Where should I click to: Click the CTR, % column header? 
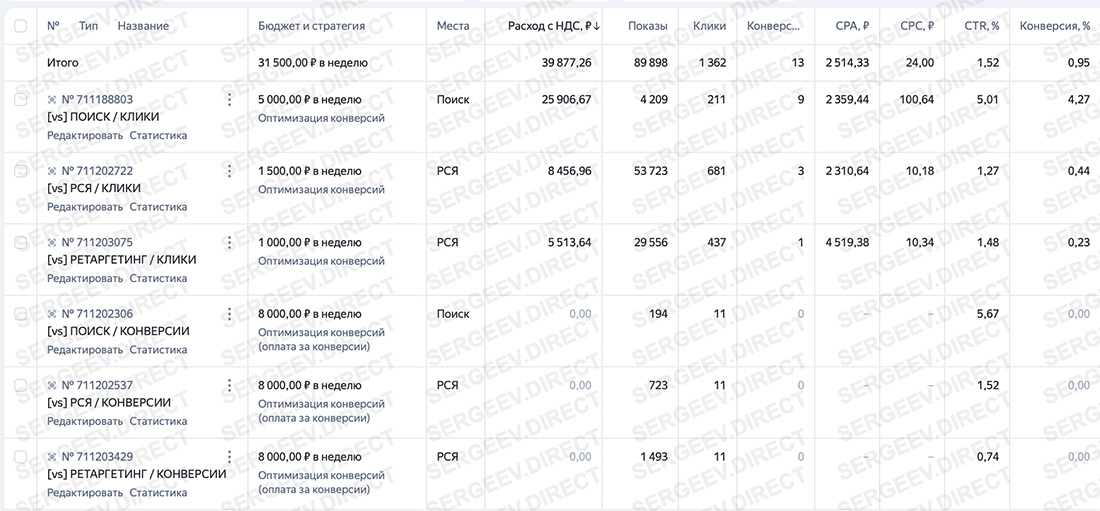pyautogui.click(x=982, y=26)
